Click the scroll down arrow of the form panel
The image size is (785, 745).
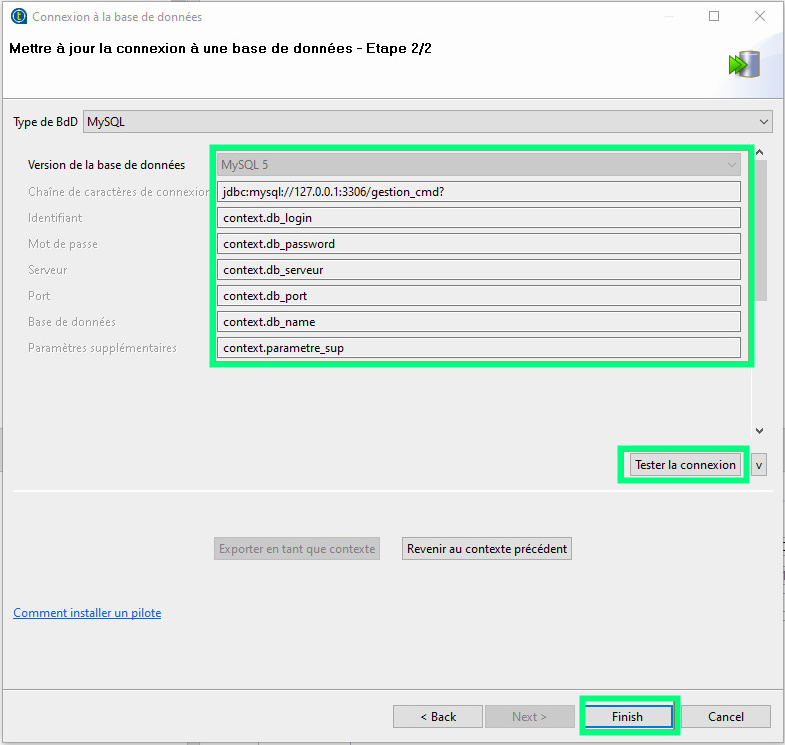[x=759, y=431]
